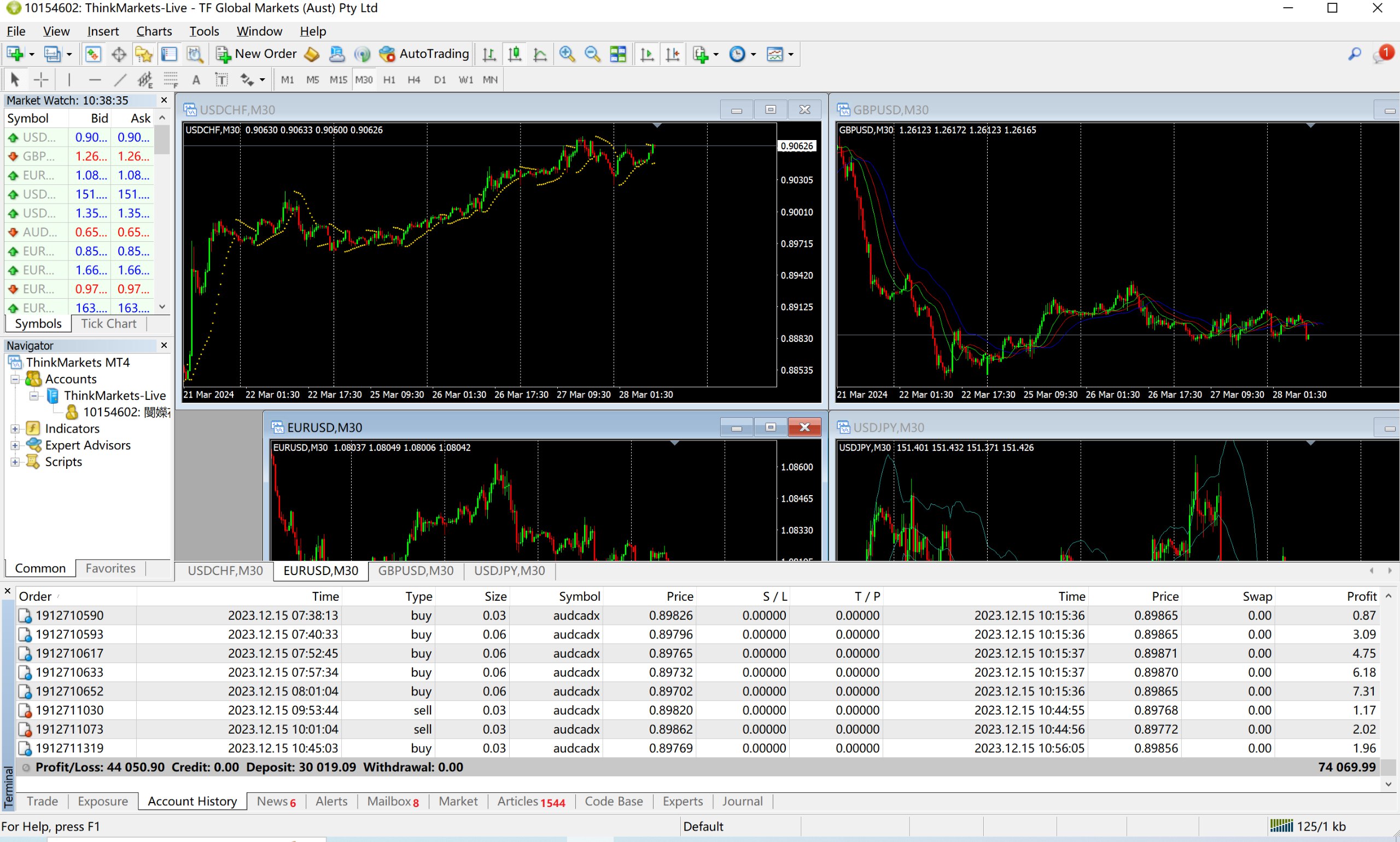Image resolution: width=1400 pixels, height=842 pixels.
Task: Click the Tile windows icon
Action: click(617, 54)
